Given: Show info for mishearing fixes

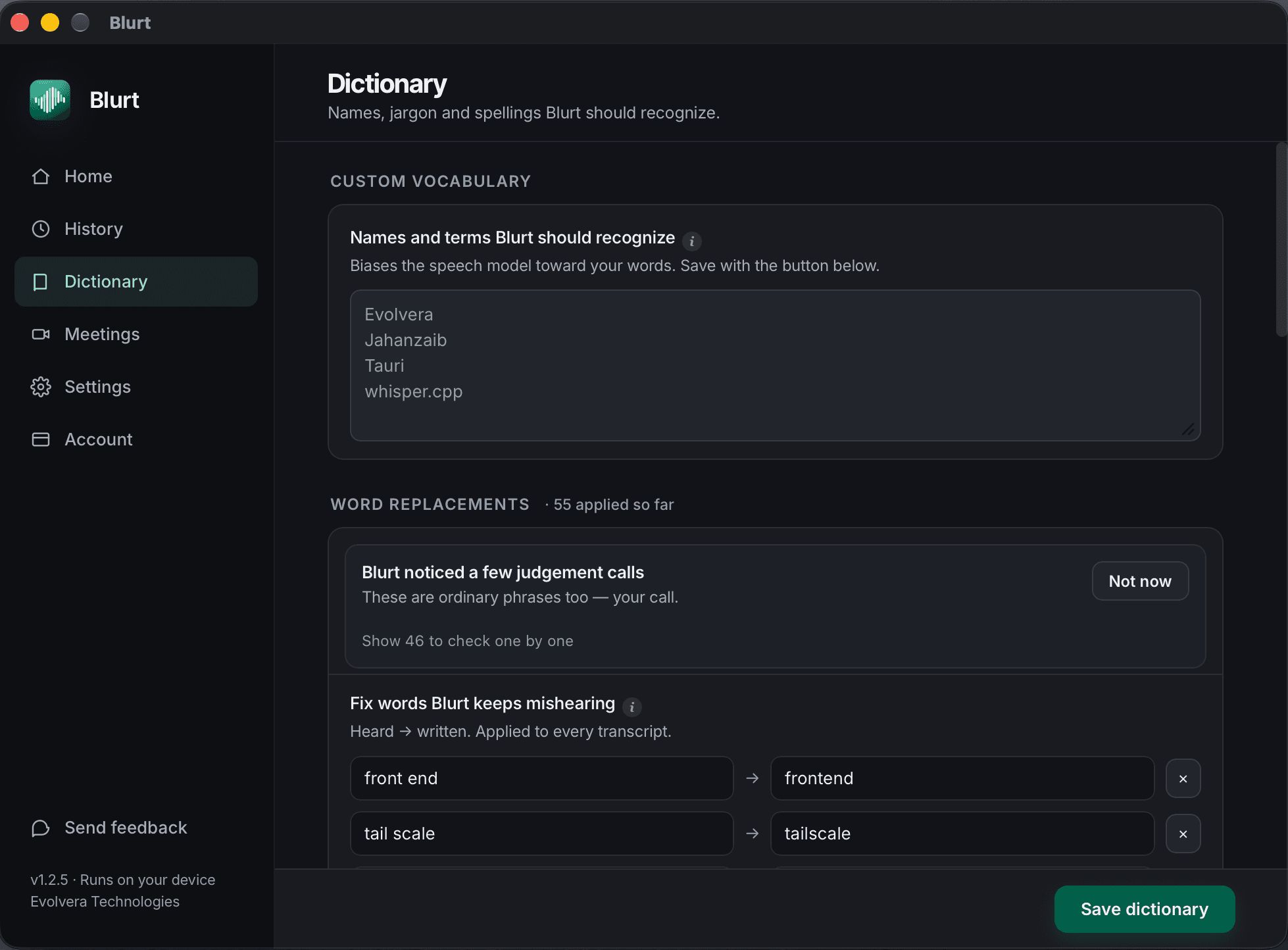Looking at the screenshot, I should coord(632,707).
